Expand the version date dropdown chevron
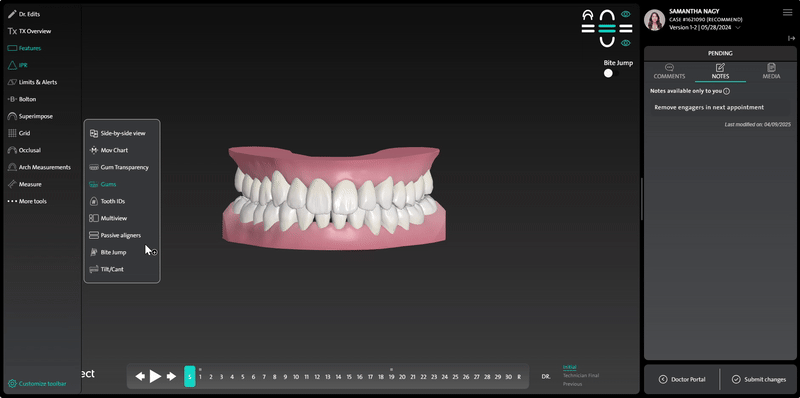 (738, 28)
